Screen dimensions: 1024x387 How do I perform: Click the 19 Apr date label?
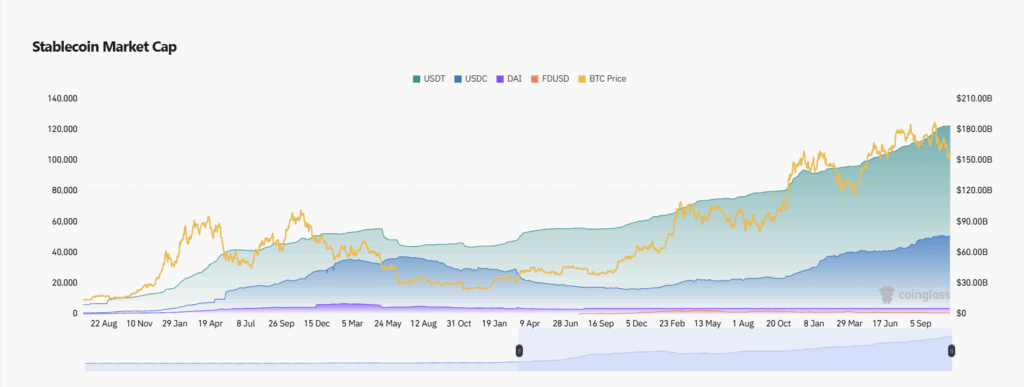(210, 324)
